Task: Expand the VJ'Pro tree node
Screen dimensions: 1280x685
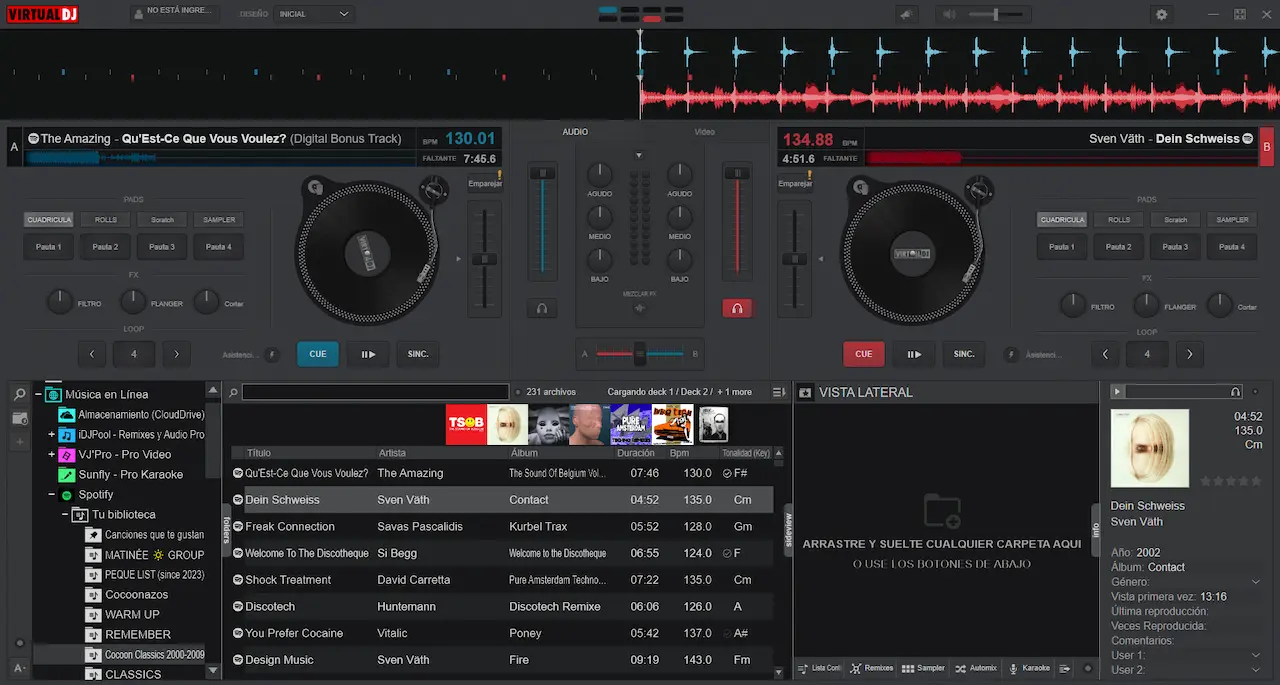Action: pyautogui.click(x=51, y=455)
